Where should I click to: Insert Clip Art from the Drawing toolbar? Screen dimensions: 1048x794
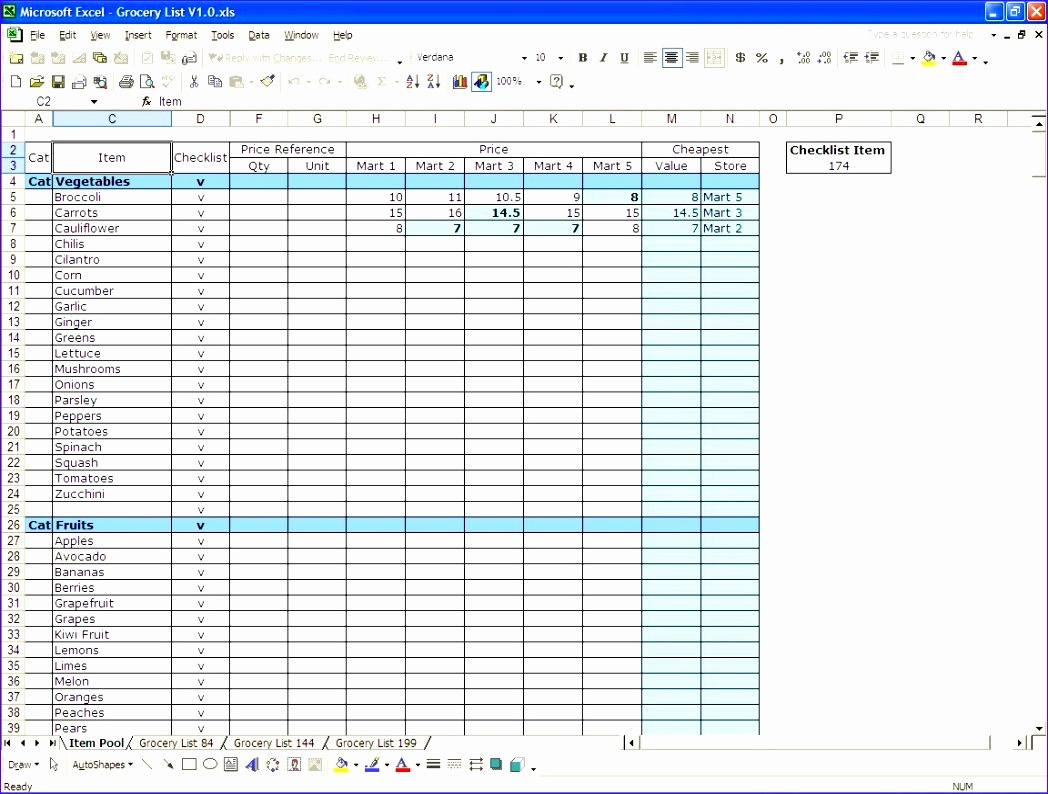pos(294,765)
